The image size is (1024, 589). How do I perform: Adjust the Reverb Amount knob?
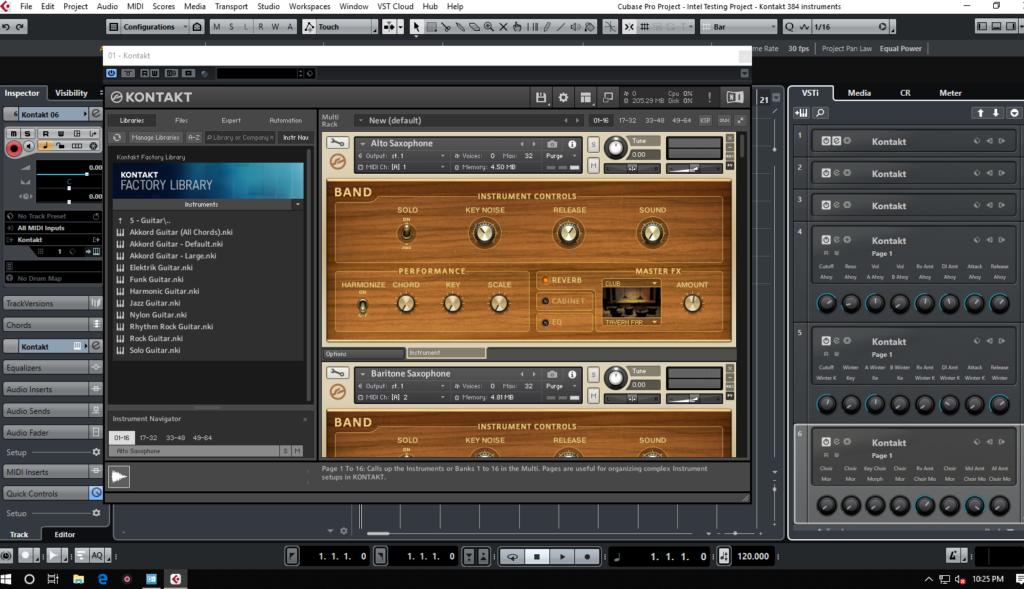(x=692, y=303)
